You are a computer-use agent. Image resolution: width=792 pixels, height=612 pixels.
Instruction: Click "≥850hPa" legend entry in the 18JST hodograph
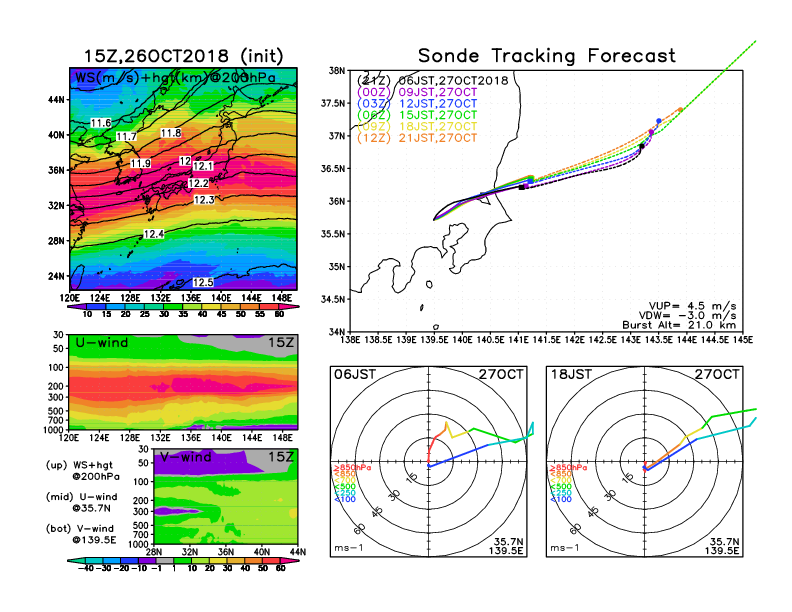[568, 468]
